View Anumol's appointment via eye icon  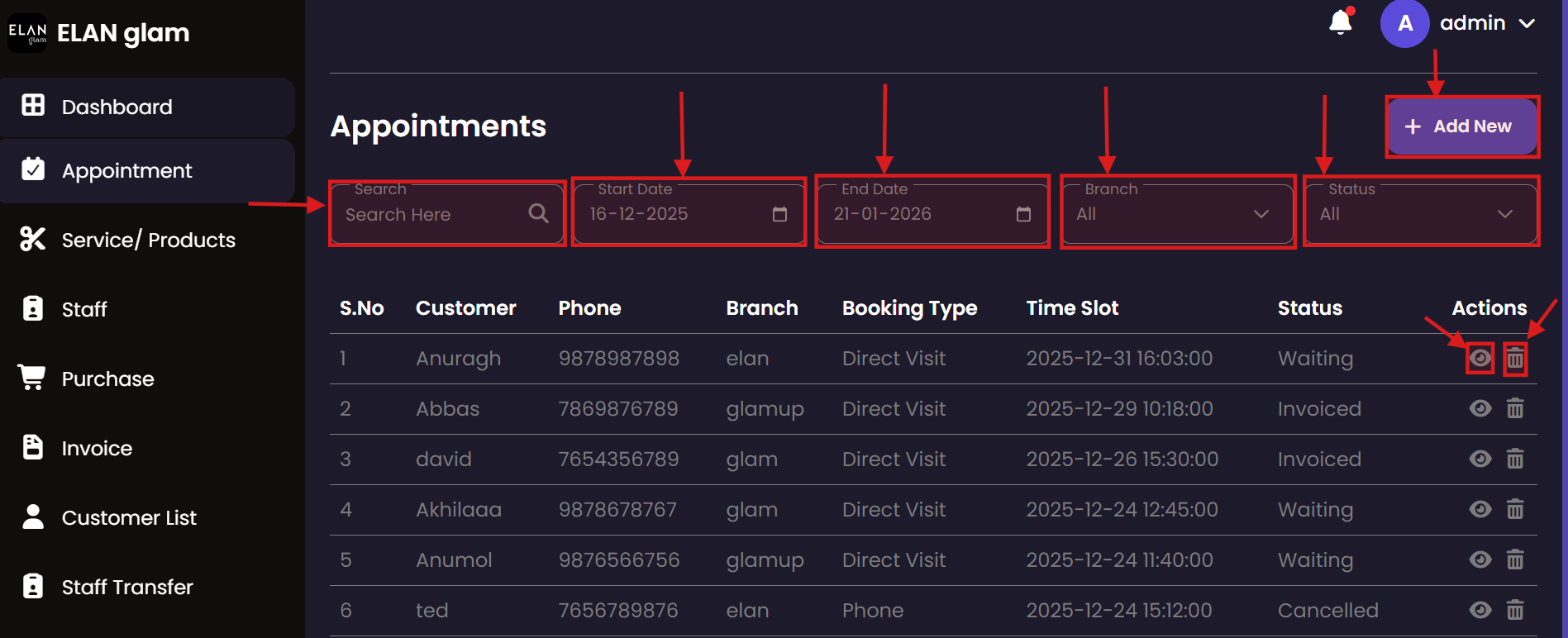[x=1480, y=559]
